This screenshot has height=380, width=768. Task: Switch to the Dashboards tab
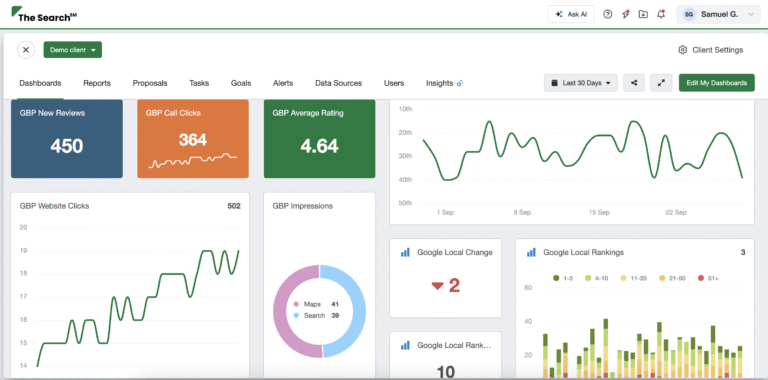pyautogui.click(x=40, y=83)
